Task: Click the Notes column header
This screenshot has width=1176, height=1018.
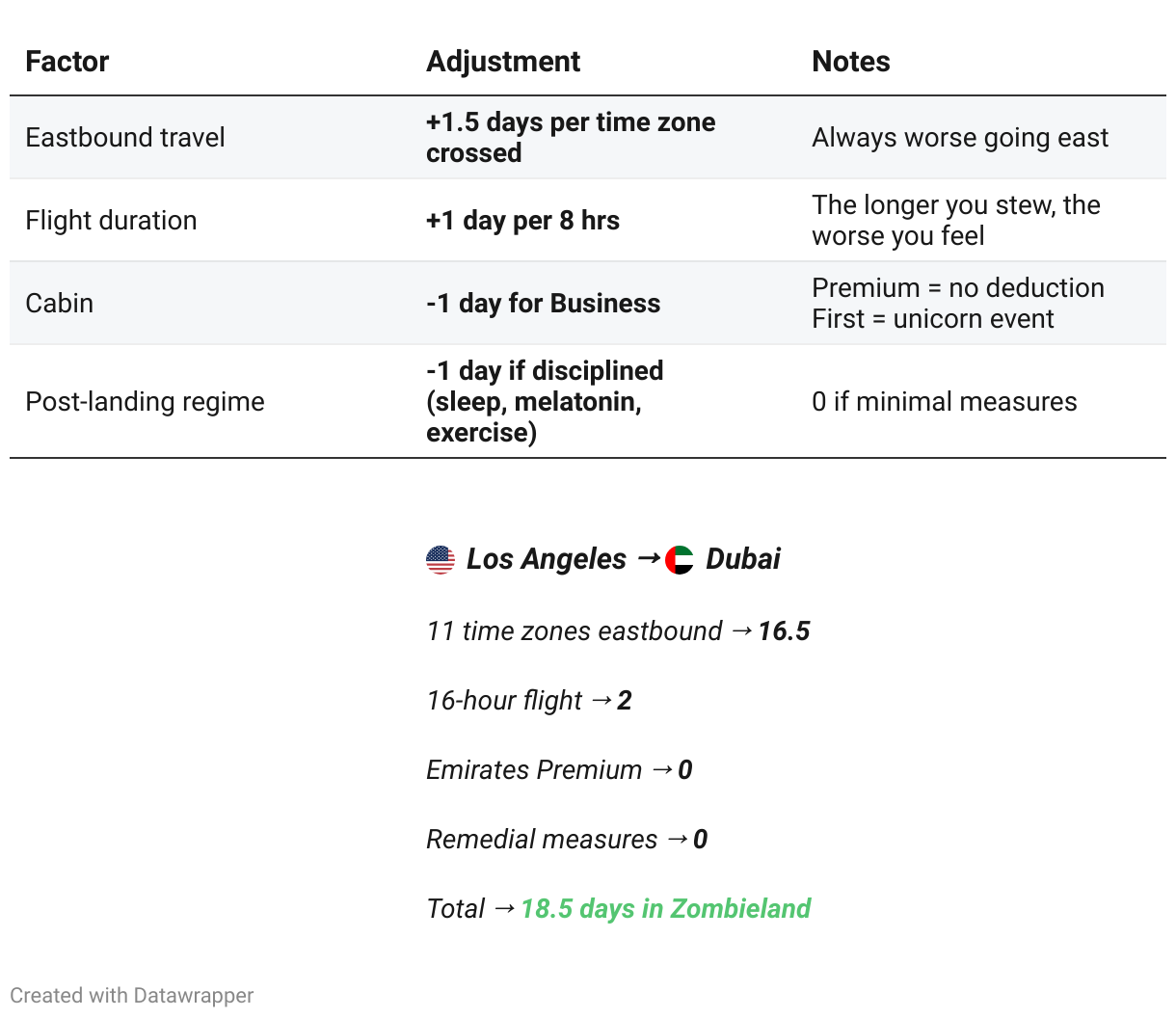Action: 851,62
